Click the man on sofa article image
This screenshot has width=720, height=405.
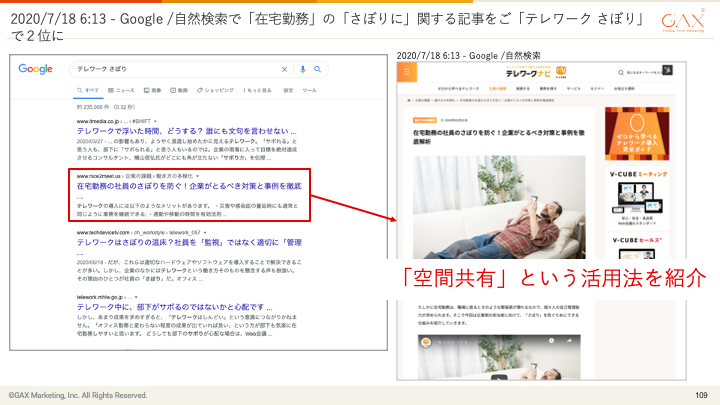point(499,207)
